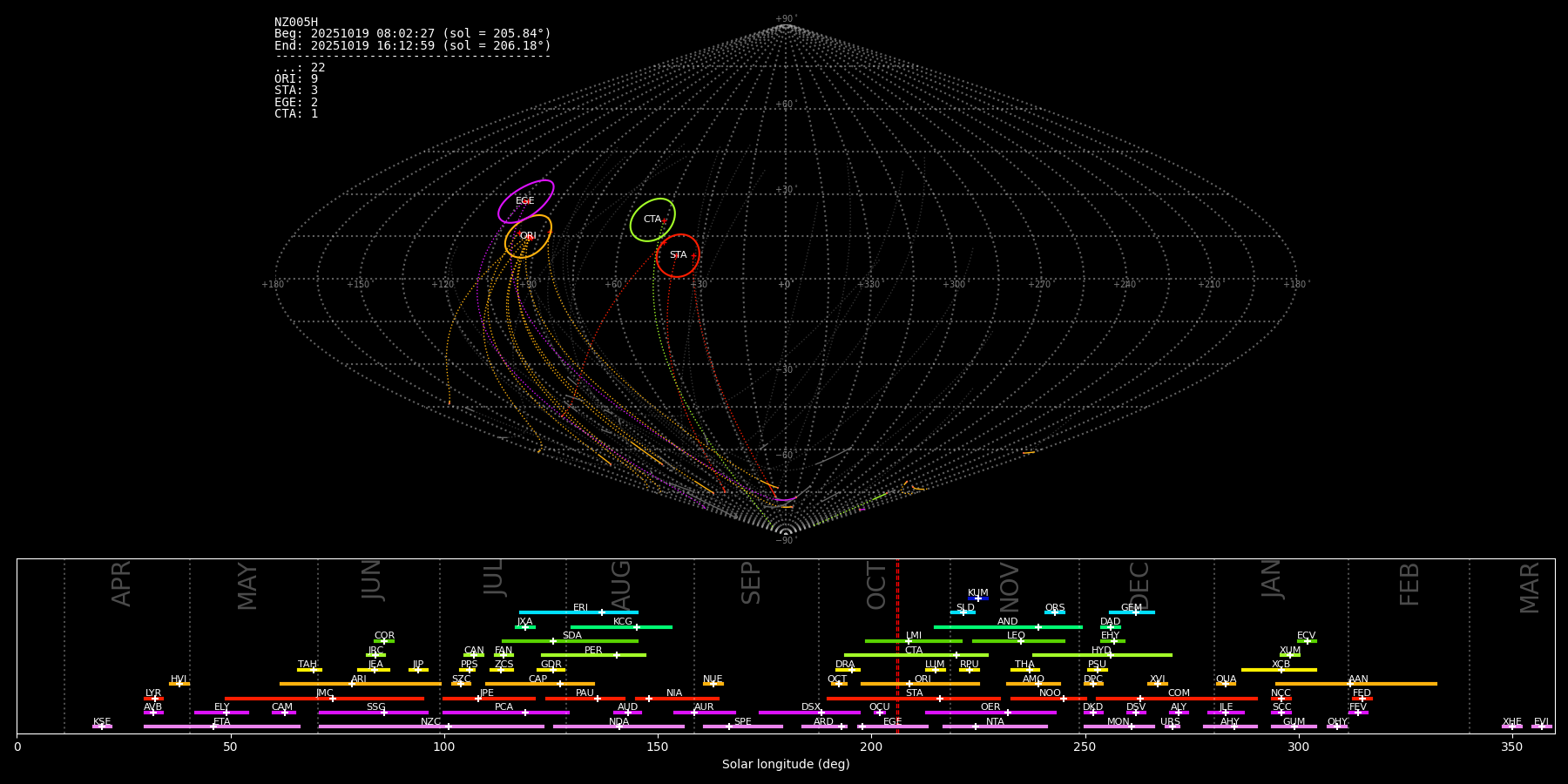
Task: Select the NTA shower label in timeline
Action: 995,721
